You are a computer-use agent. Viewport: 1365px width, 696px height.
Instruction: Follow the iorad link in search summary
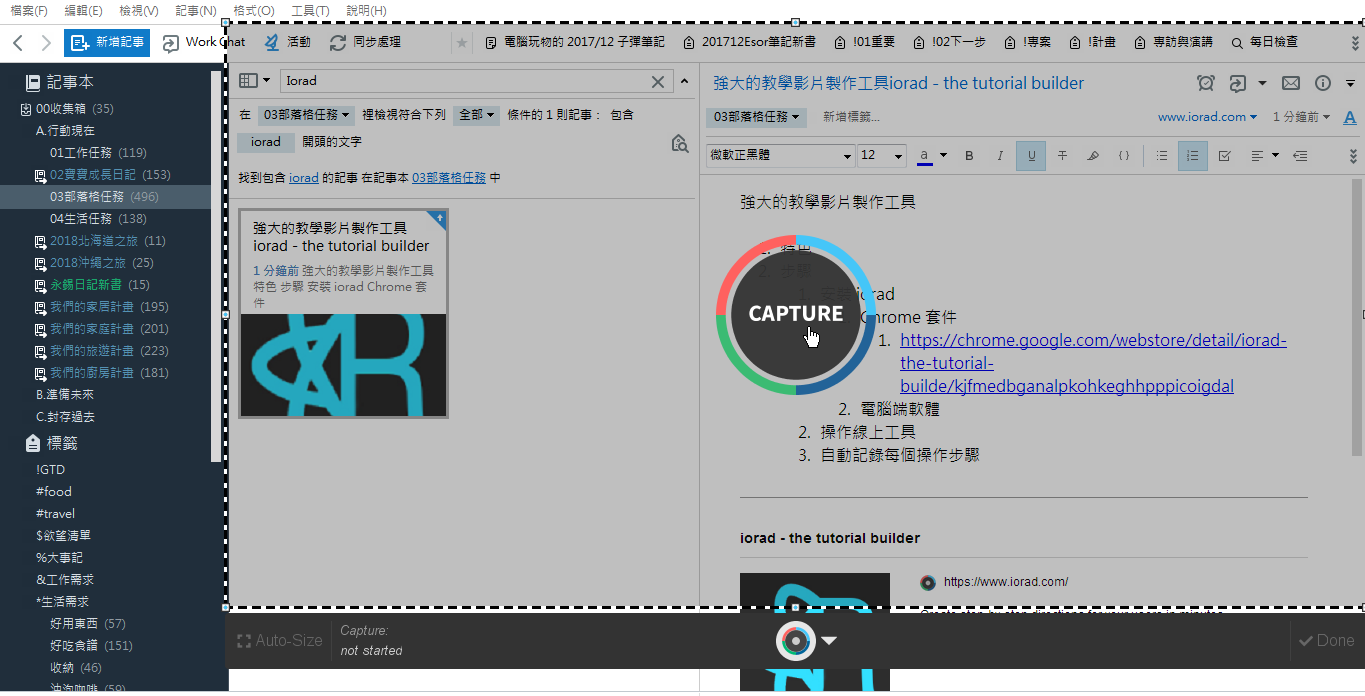coord(304,178)
